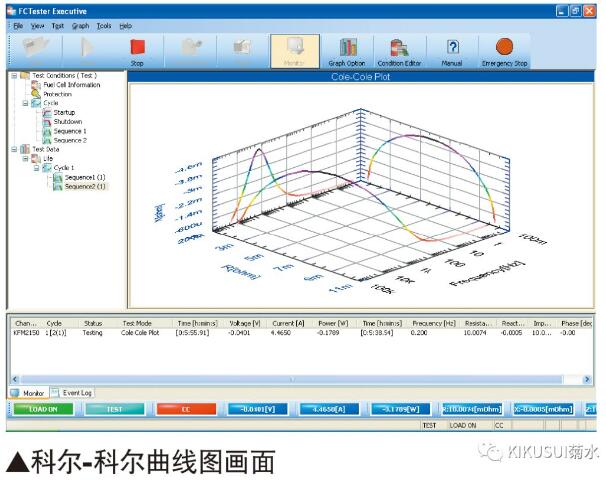Click the red CC indicator

click(186, 409)
